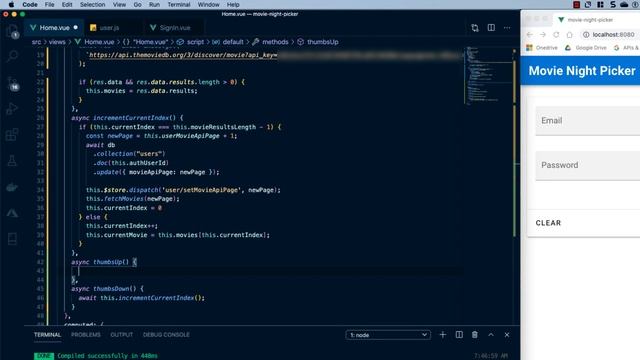Screen dimensions: 640x360
Task: Add a new terminal with the plus icon
Action: (442, 335)
